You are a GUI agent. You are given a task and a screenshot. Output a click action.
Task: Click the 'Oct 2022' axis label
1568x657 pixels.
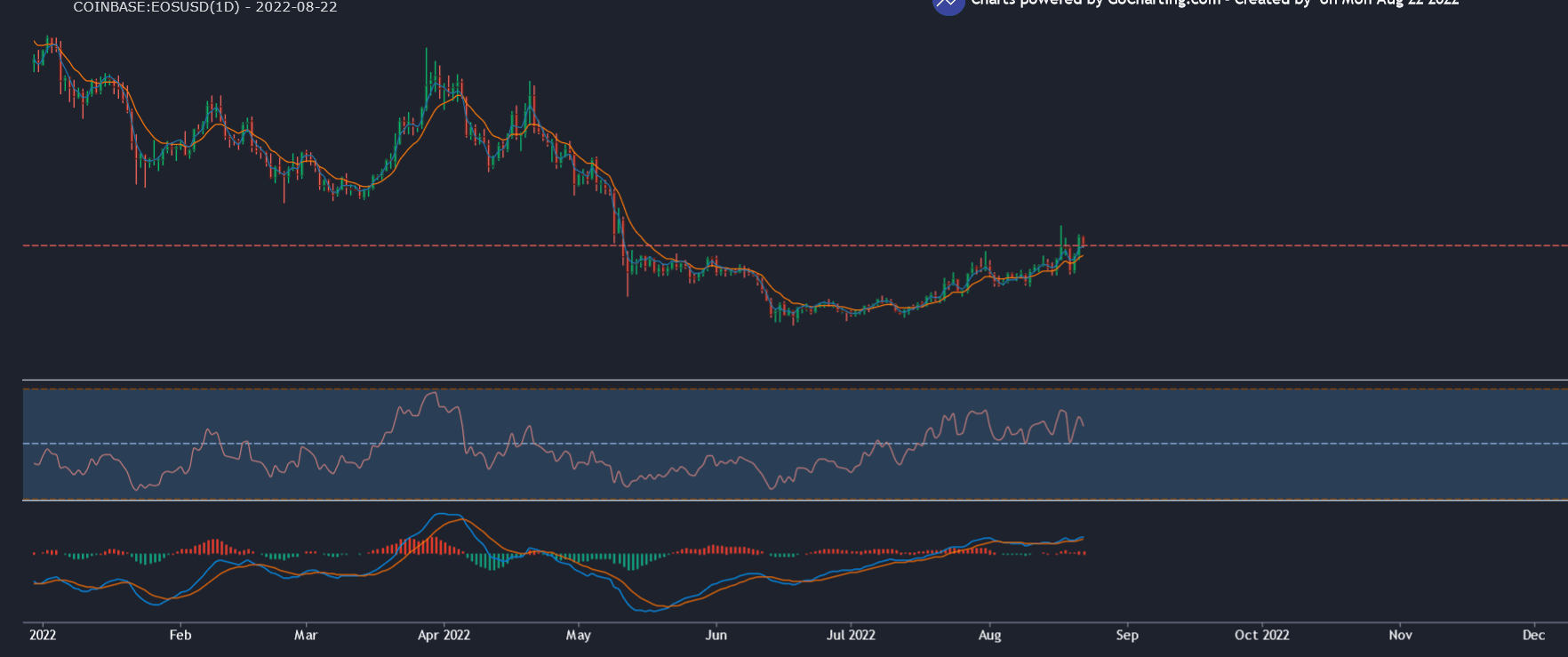click(x=1261, y=635)
